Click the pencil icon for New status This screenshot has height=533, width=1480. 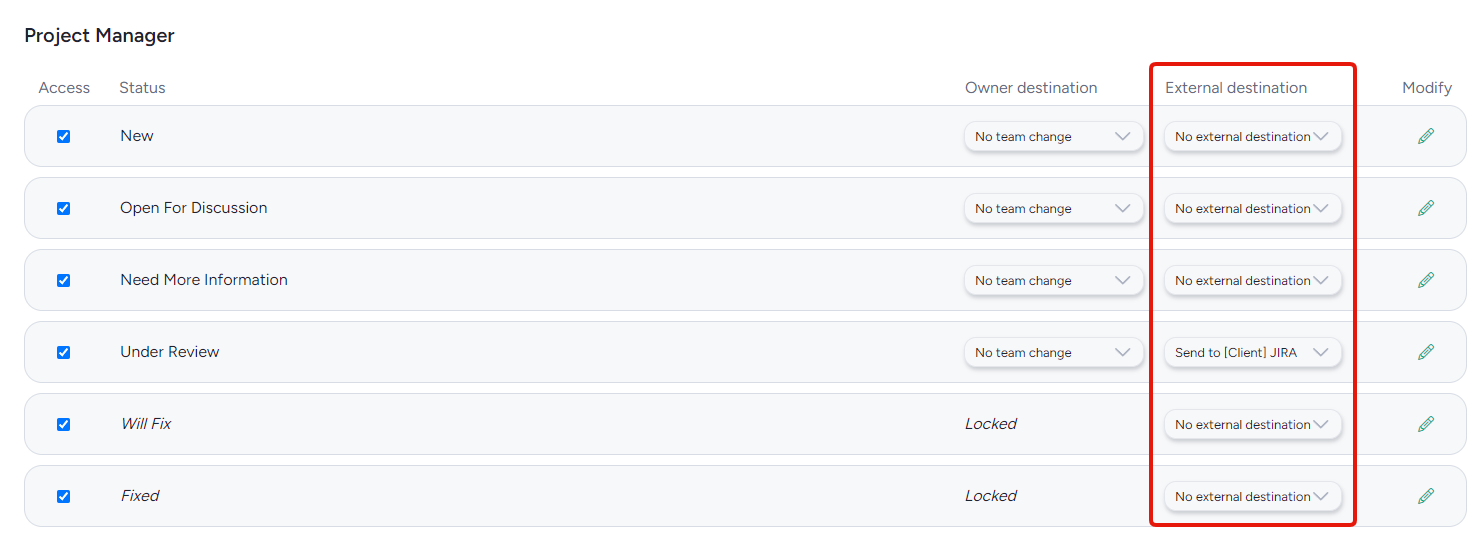coord(1426,136)
